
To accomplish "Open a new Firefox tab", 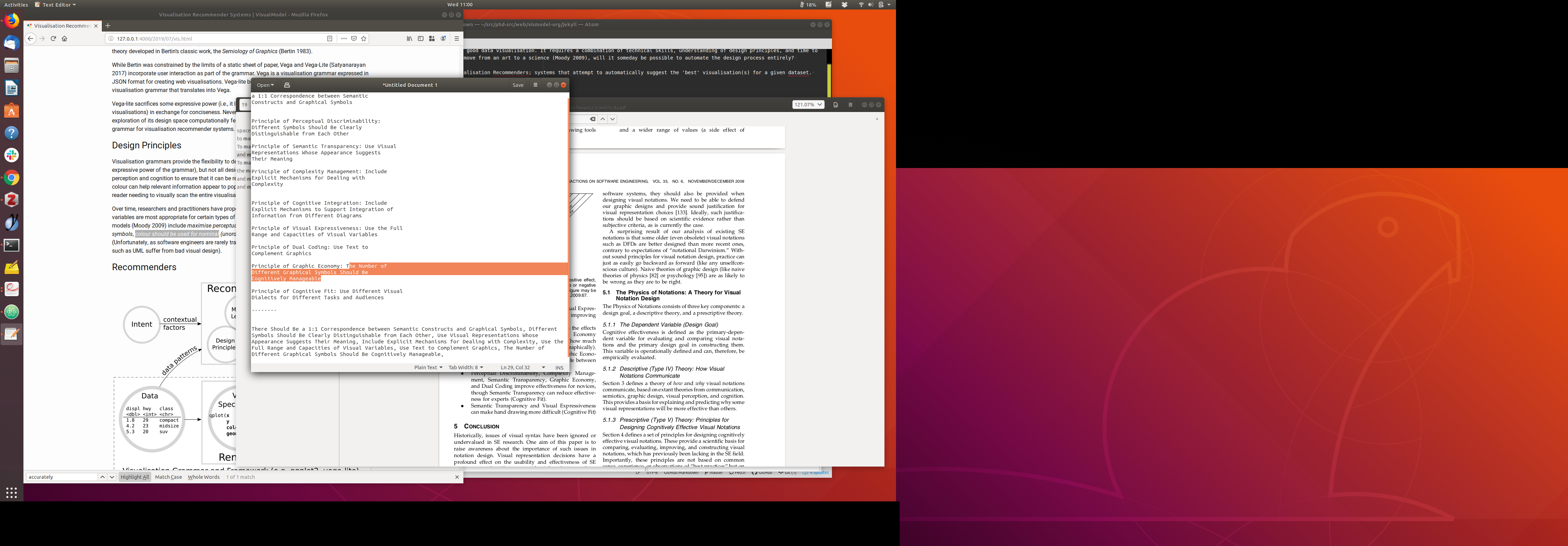I will 108,26.
